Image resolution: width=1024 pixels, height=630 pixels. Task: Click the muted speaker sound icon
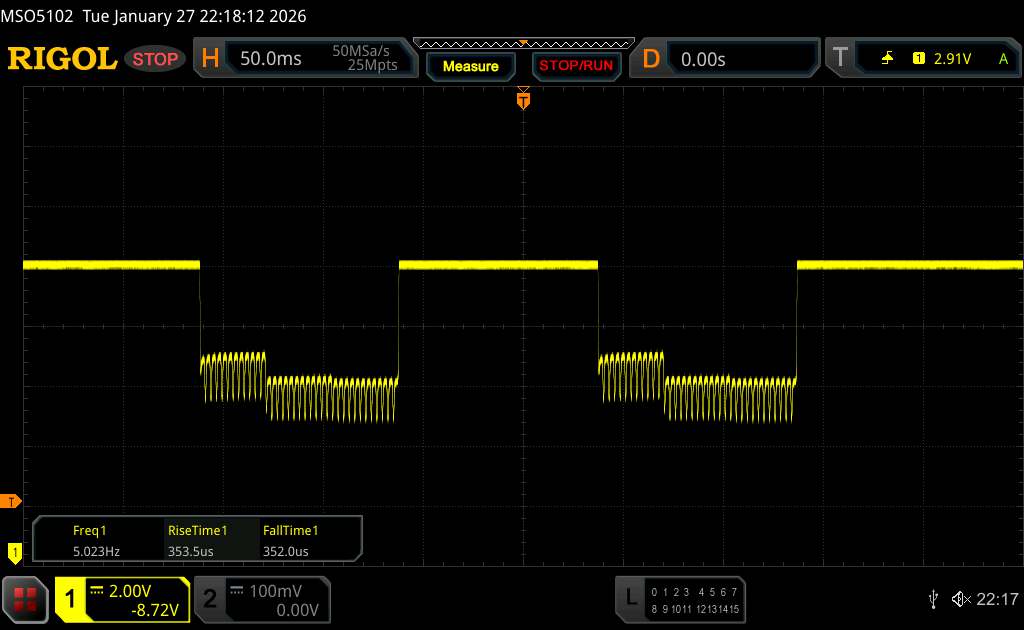[x=960, y=599]
